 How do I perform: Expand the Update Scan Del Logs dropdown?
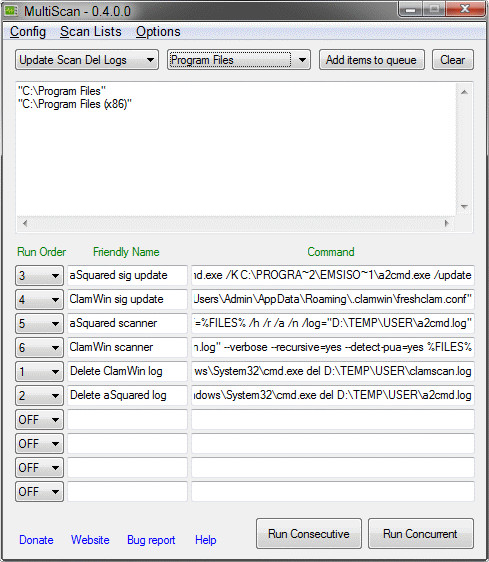coord(87,60)
